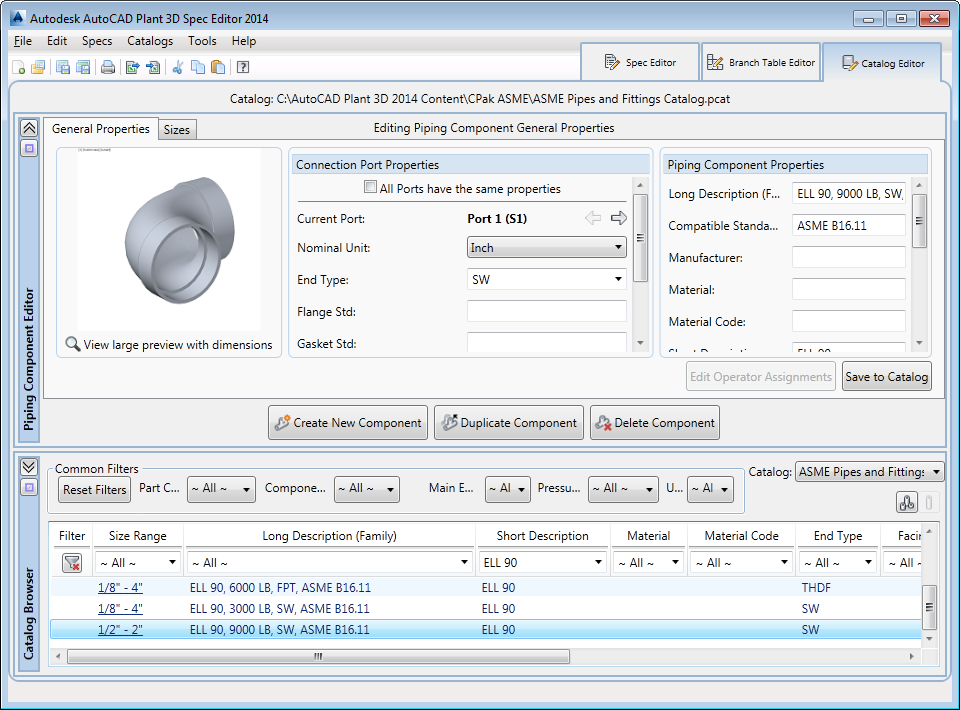Image resolution: width=960 pixels, height=710 pixels.
Task: Click the Export to Excel toolbar icon
Action: [x=133, y=67]
